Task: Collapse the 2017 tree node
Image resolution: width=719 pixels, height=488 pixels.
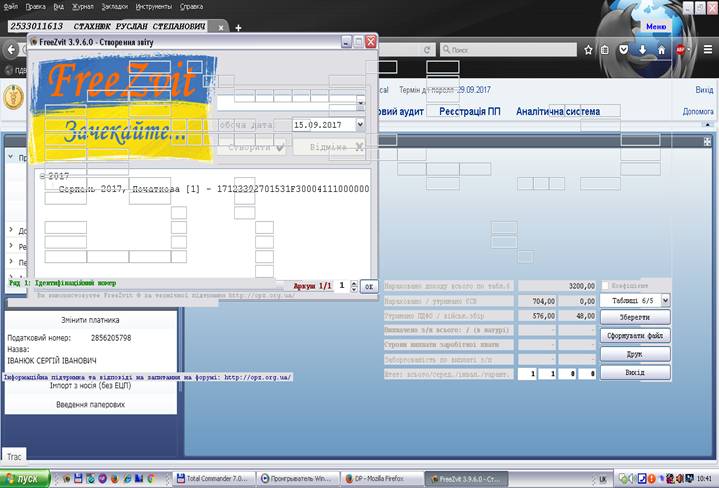Action: (x=41, y=175)
